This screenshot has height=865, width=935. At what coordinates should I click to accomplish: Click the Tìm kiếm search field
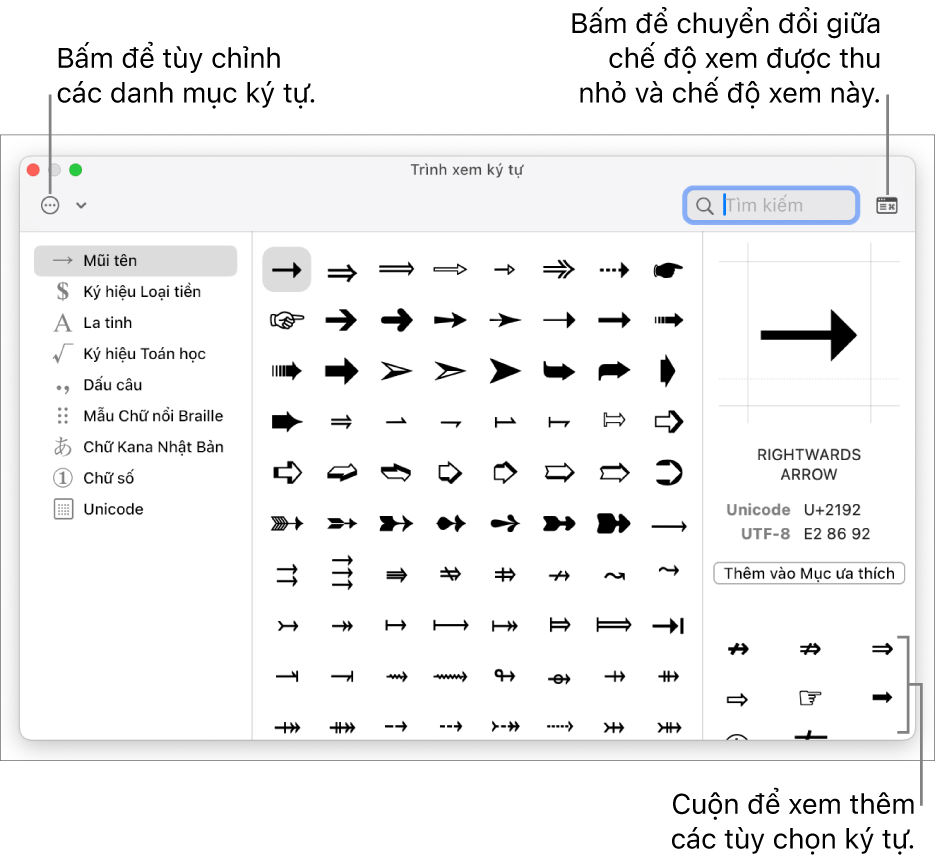click(771, 205)
